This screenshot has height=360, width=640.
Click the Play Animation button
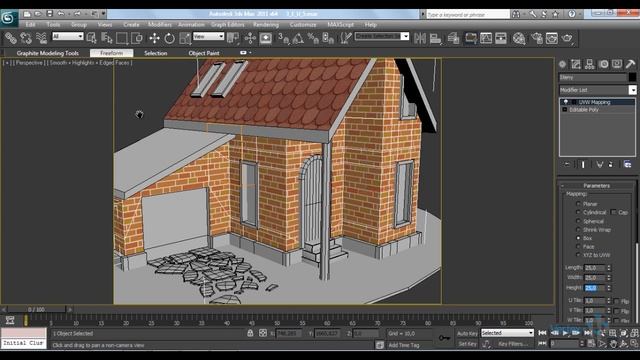pos(565,333)
